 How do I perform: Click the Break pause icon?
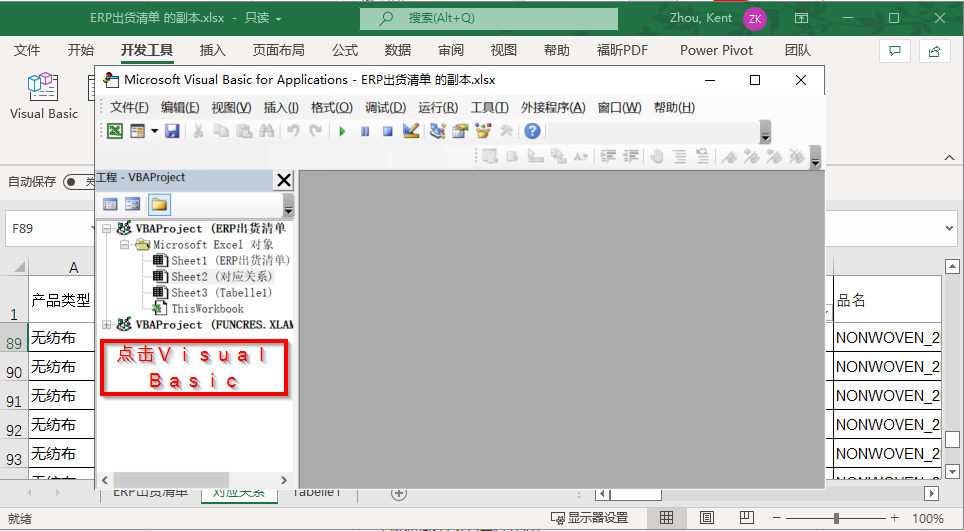pyautogui.click(x=365, y=131)
